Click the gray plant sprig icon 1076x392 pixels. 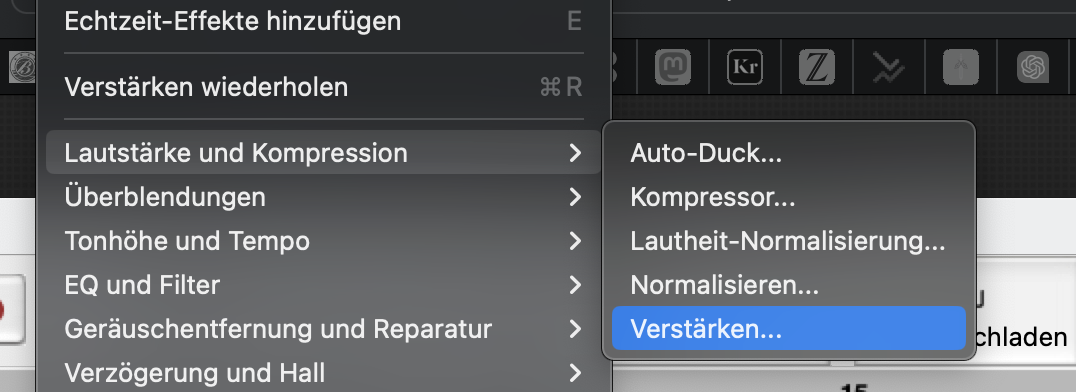961,67
